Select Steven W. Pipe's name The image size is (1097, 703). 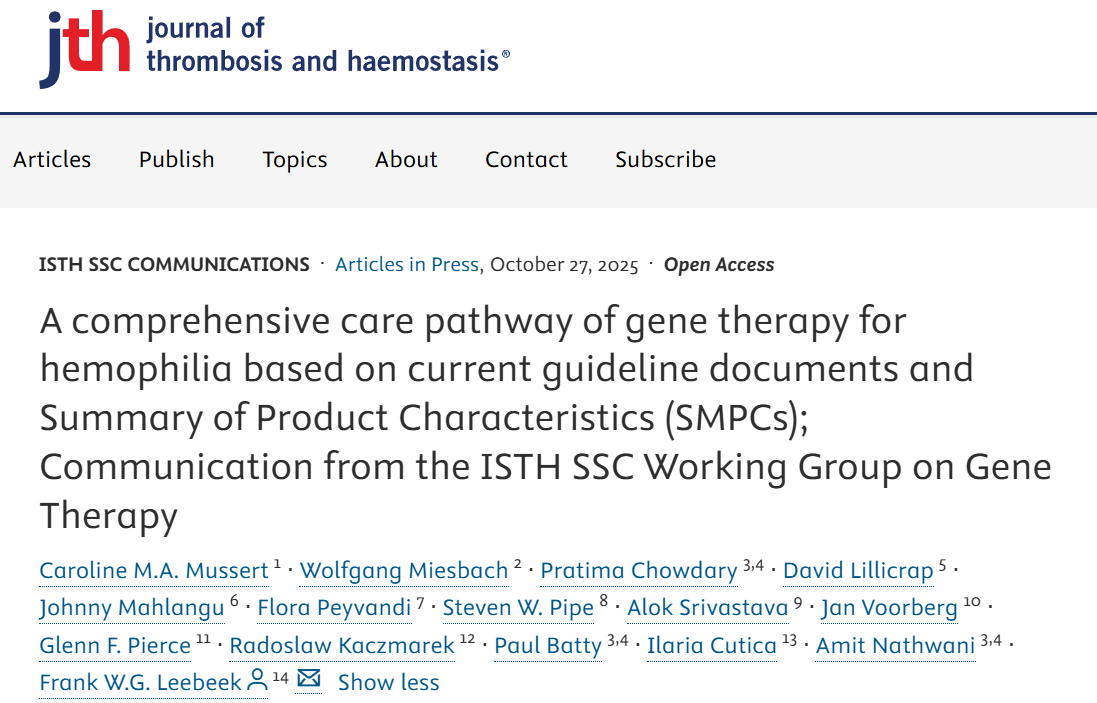(x=517, y=608)
